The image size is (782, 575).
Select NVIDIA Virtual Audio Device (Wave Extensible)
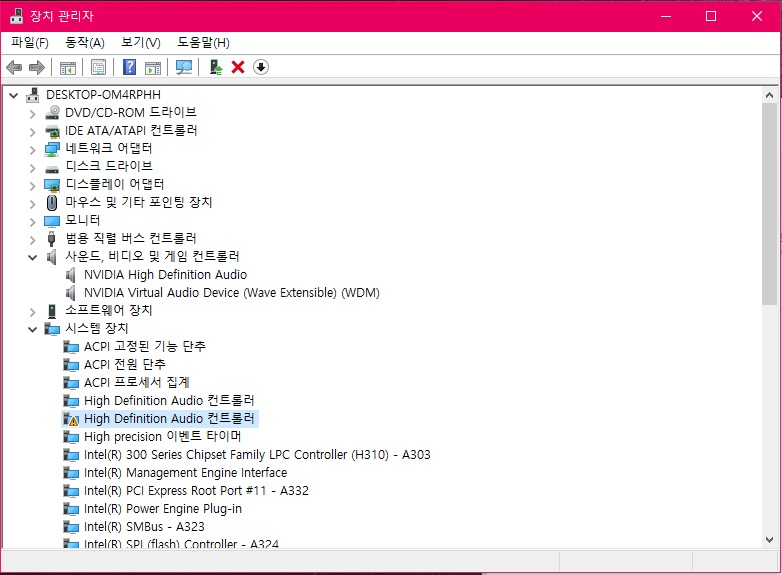232,293
